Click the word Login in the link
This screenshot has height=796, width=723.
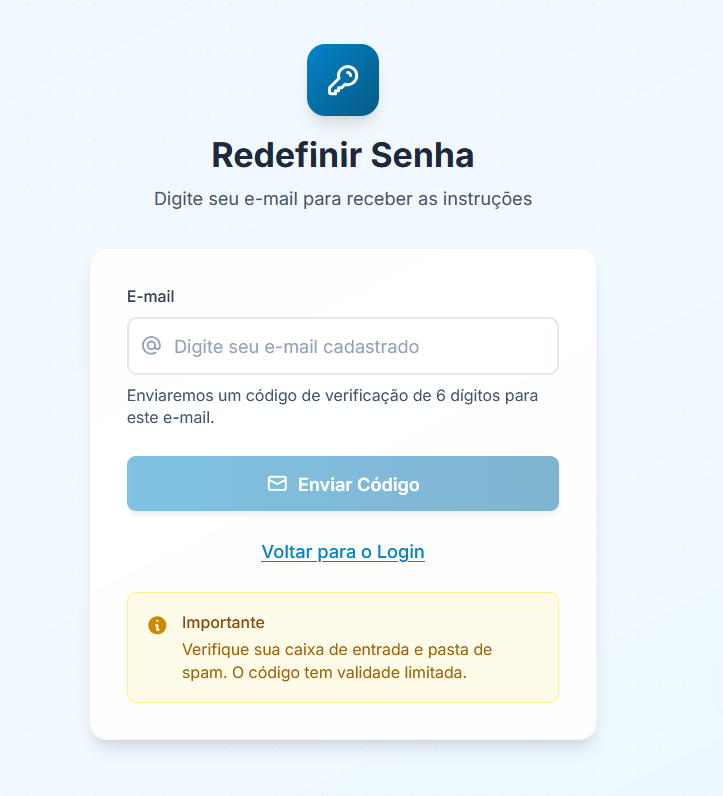[401, 552]
